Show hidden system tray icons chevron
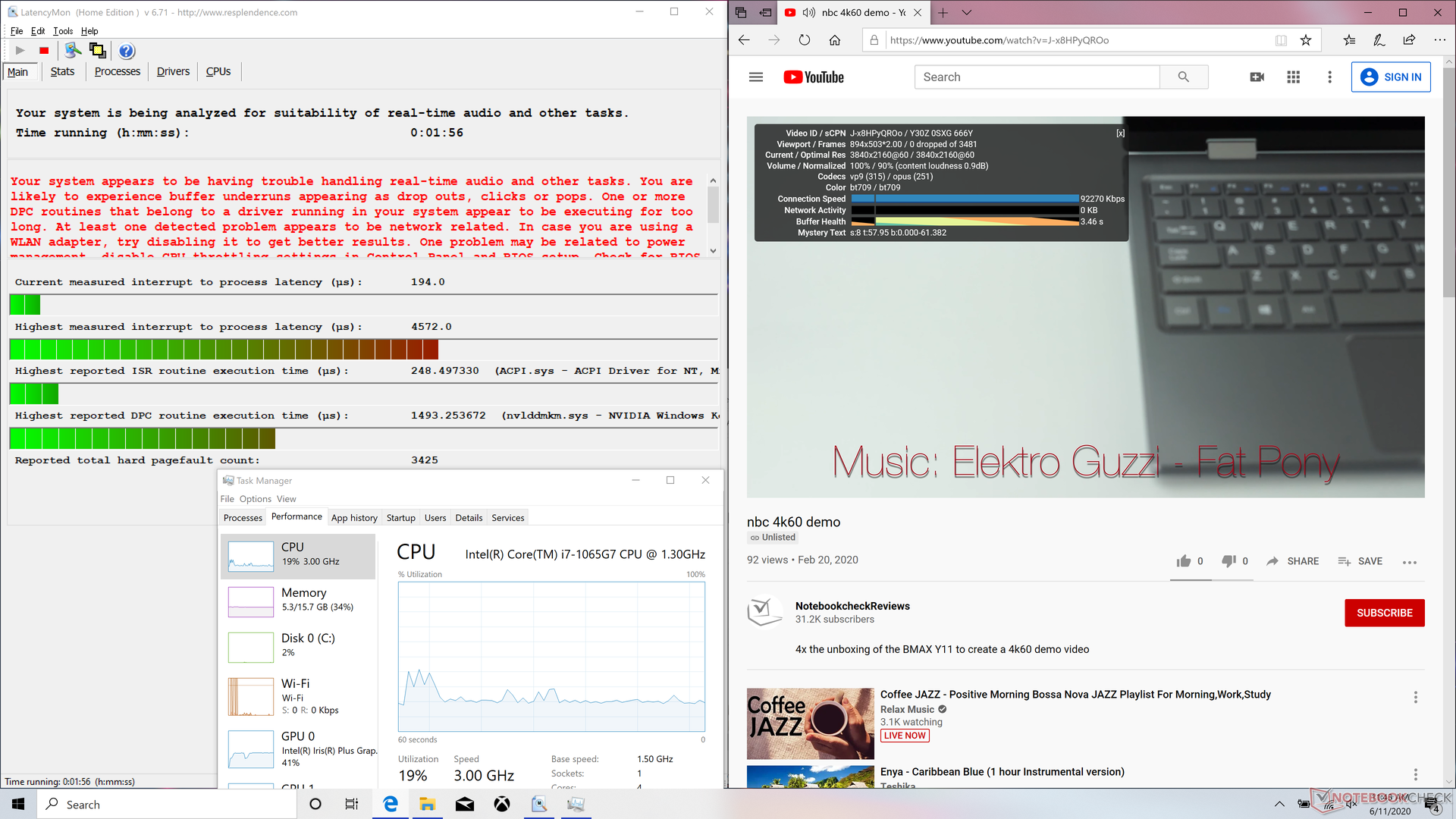The height and width of the screenshot is (819, 1456). (x=1279, y=804)
